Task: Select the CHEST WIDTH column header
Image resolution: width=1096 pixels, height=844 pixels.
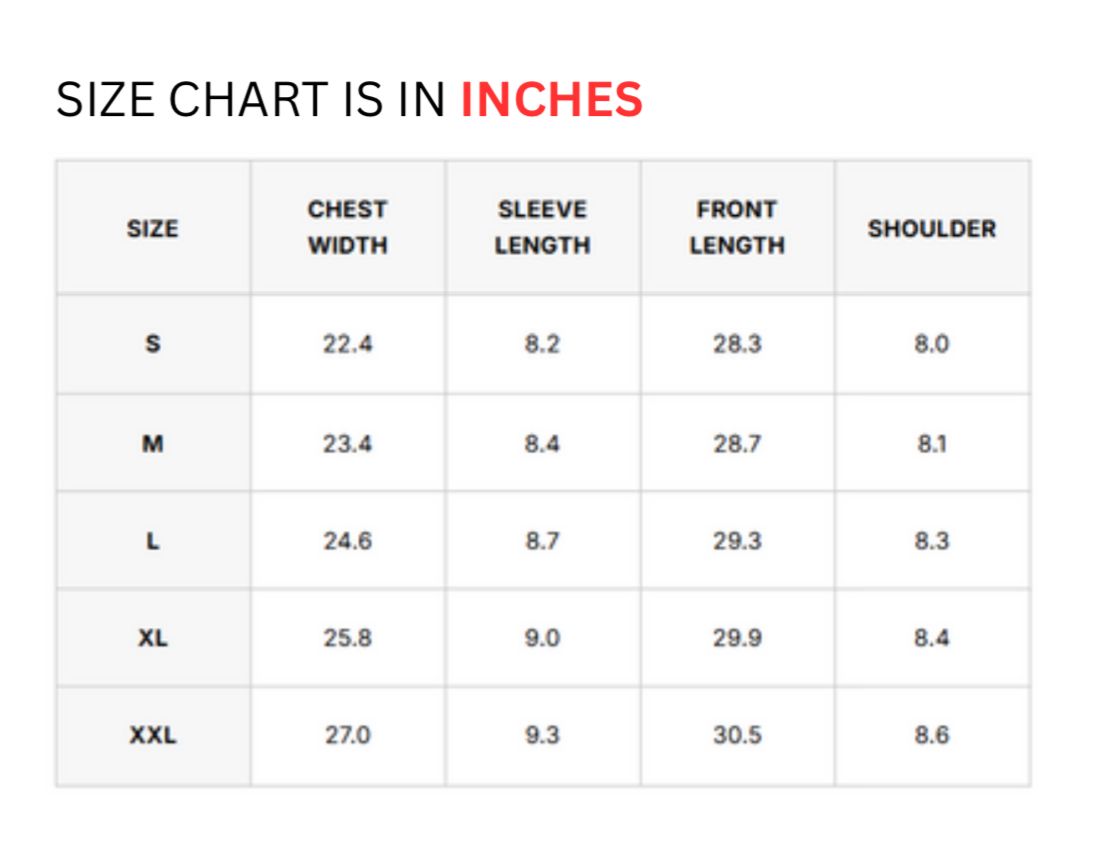Action: click(347, 227)
